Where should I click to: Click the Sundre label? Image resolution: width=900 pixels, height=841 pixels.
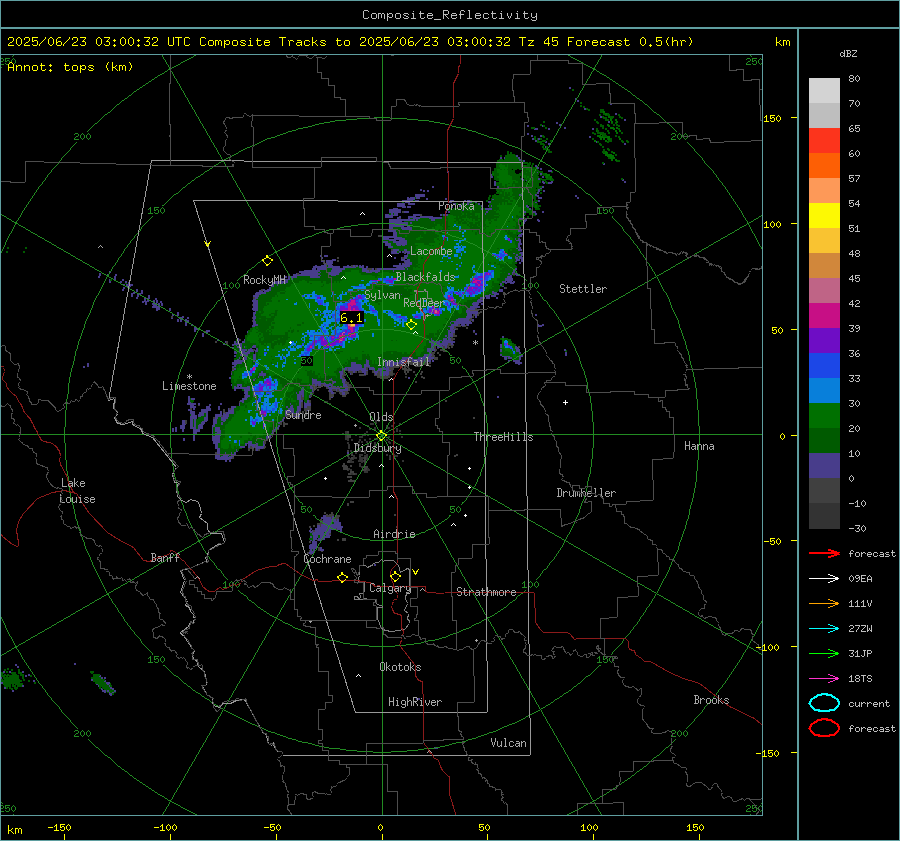303,414
